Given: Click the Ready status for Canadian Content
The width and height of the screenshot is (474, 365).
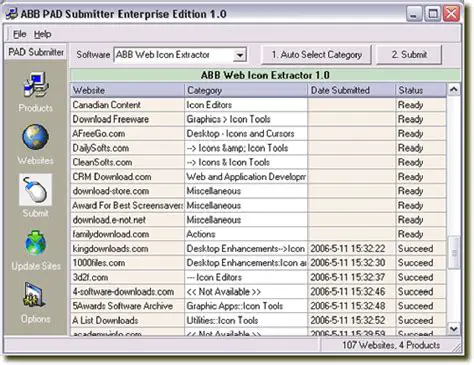Looking at the screenshot, I should click(x=421, y=105).
